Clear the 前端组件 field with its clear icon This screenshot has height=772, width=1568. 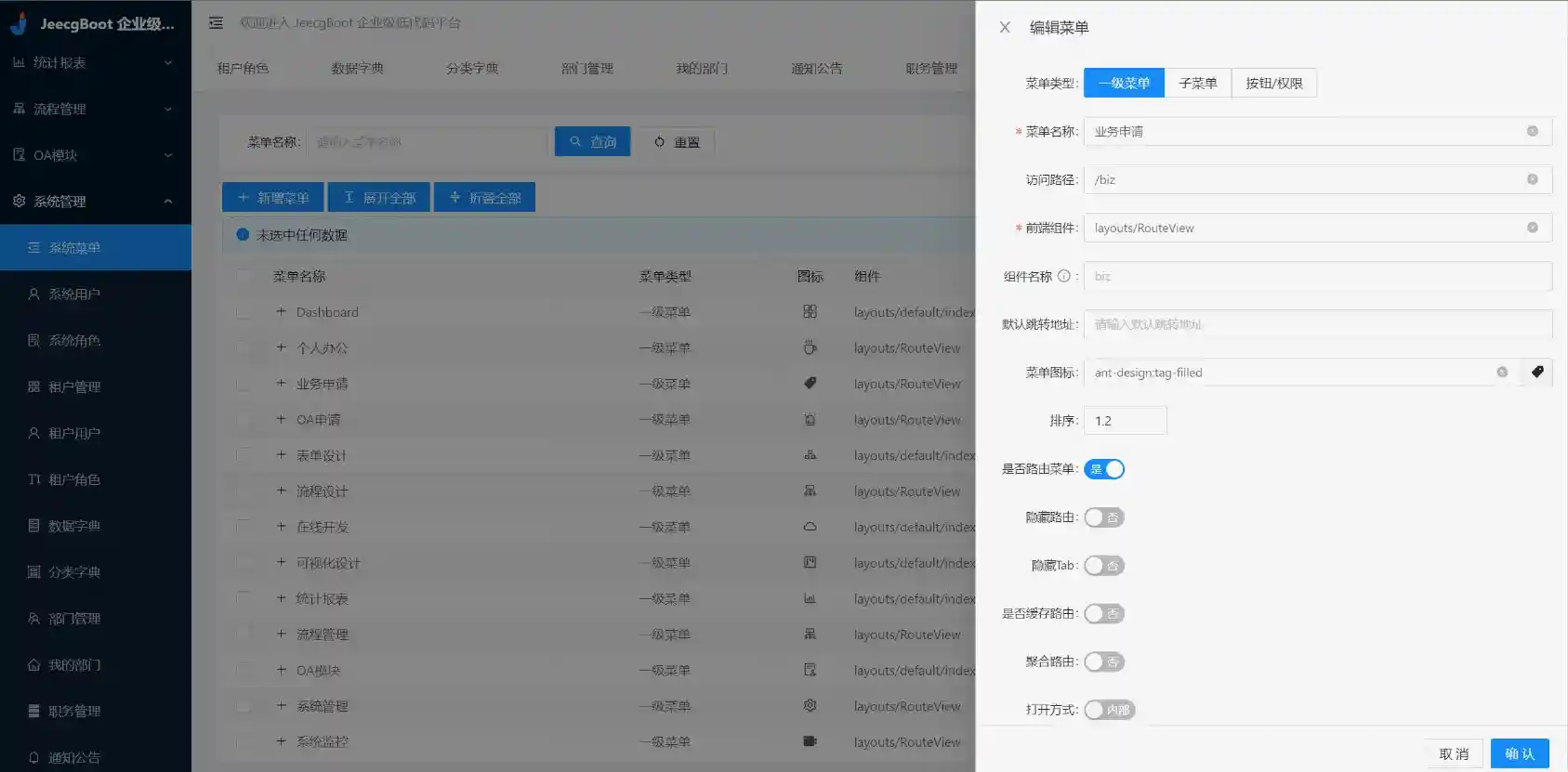(x=1532, y=228)
